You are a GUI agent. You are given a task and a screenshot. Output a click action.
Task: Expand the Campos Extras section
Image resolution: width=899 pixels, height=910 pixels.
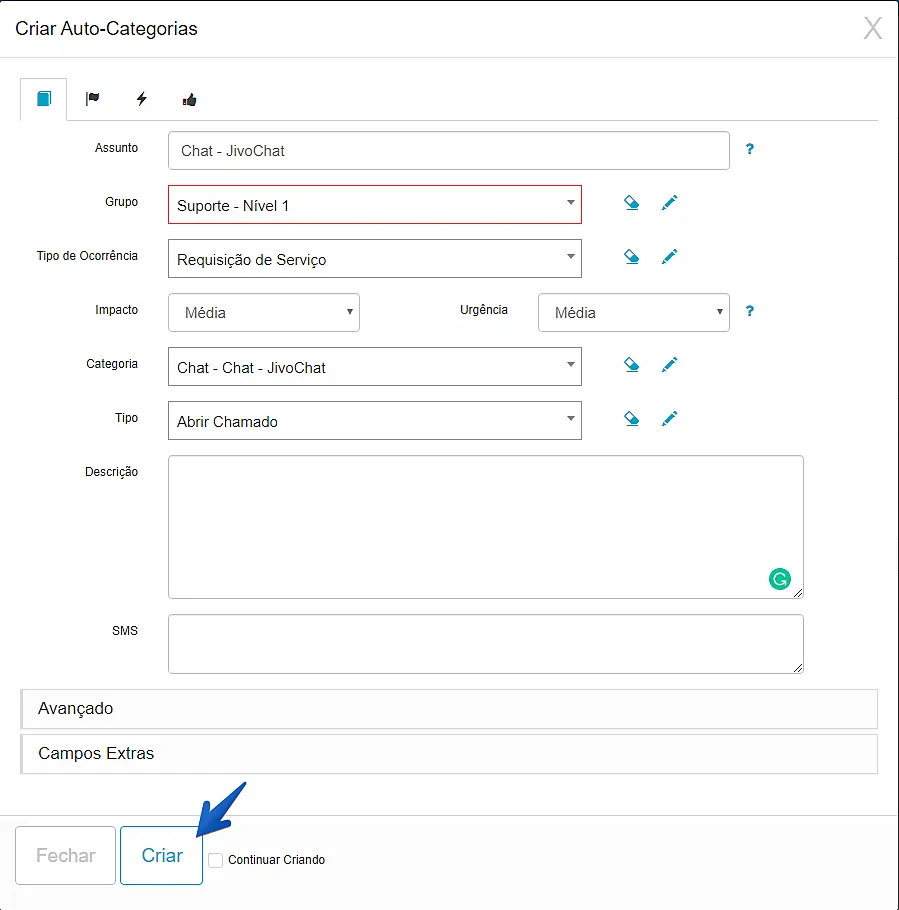(x=449, y=753)
